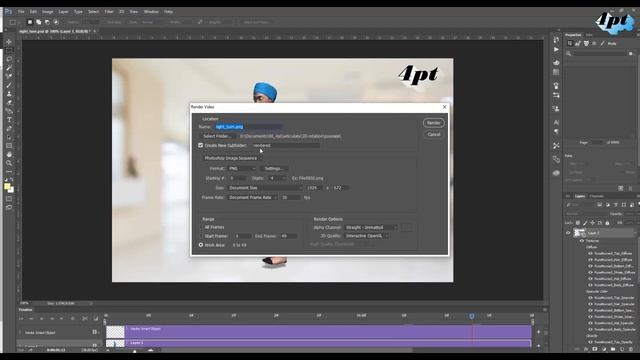Viewport: 640px width, 360px height.
Task: Open Document Frame Rate dropdown
Action: pyautogui.click(x=252, y=197)
